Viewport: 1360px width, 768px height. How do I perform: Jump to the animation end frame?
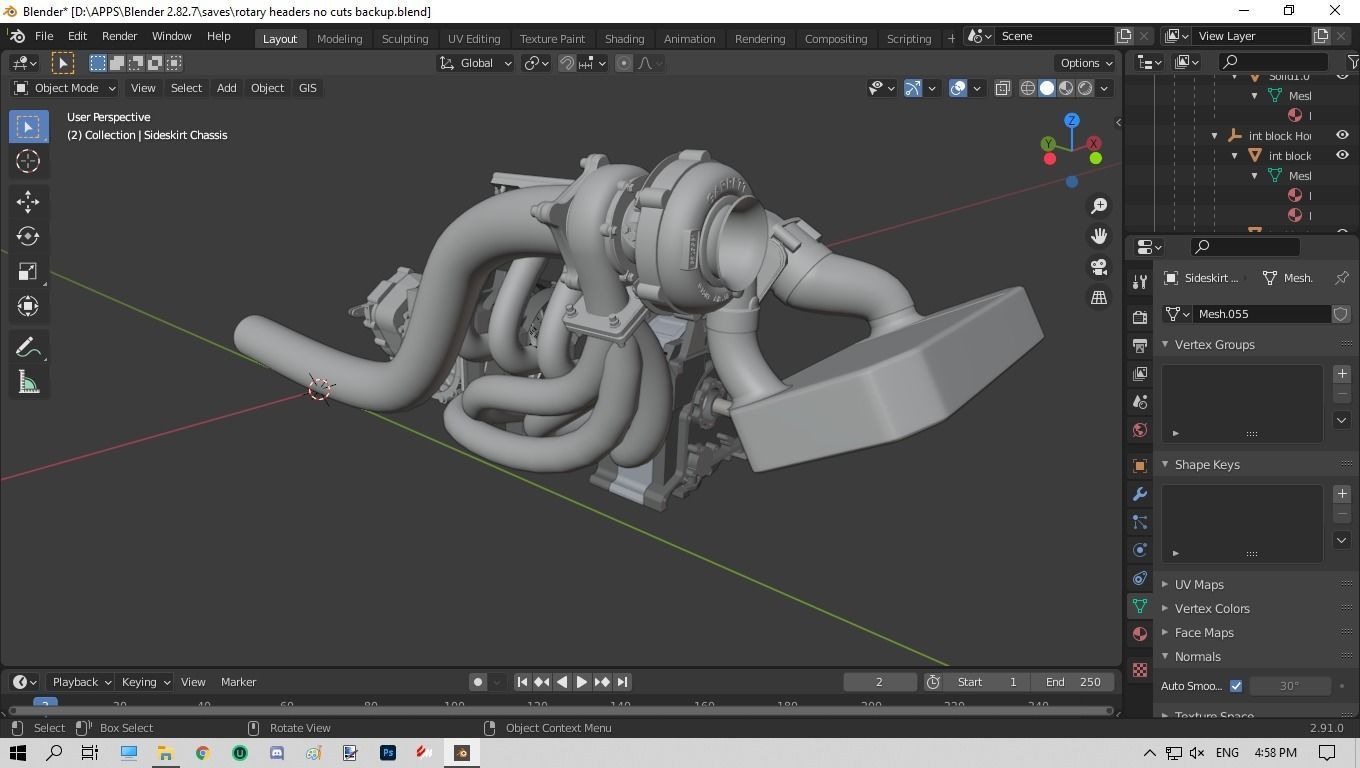[x=622, y=682]
